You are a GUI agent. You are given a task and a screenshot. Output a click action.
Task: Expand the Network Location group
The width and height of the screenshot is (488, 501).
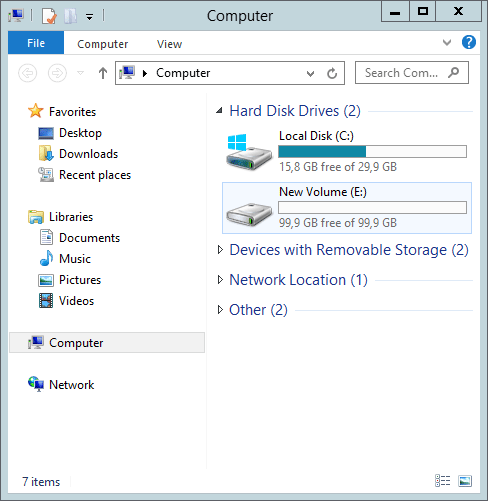pyautogui.click(x=220, y=280)
